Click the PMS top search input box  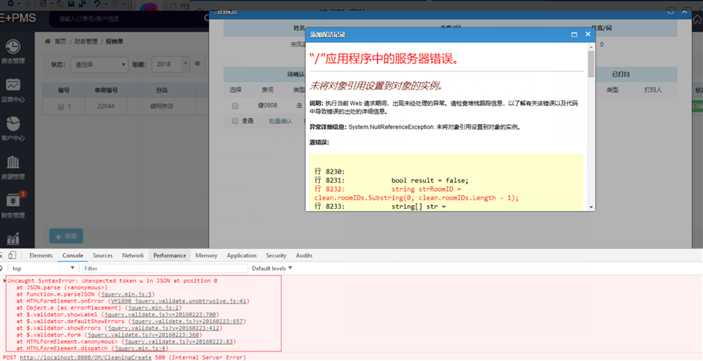tap(130, 19)
